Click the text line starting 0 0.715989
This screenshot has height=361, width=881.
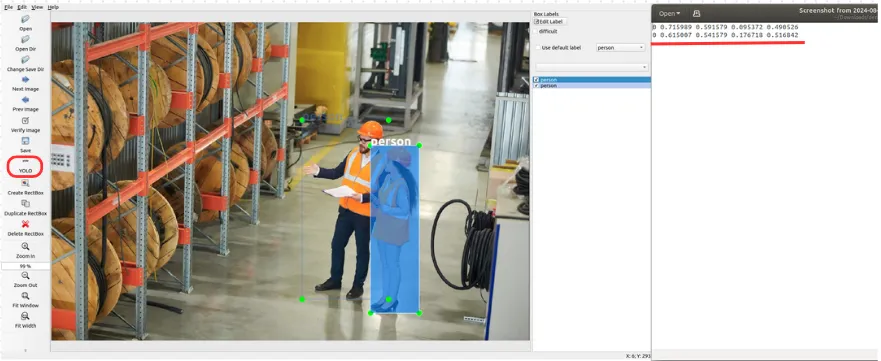(725, 27)
